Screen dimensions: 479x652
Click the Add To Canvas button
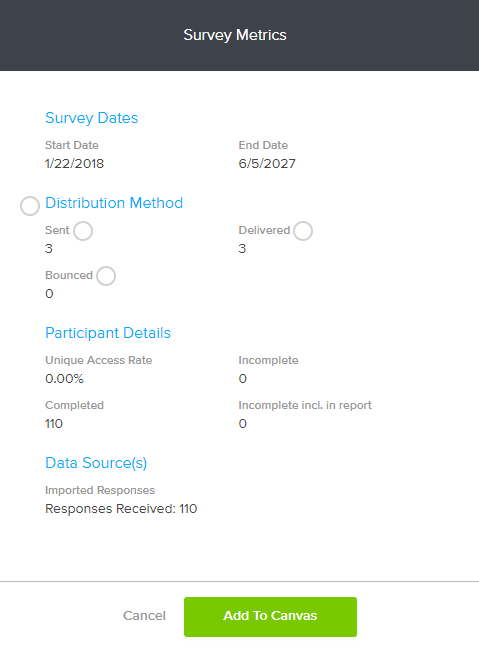click(x=270, y=617)
